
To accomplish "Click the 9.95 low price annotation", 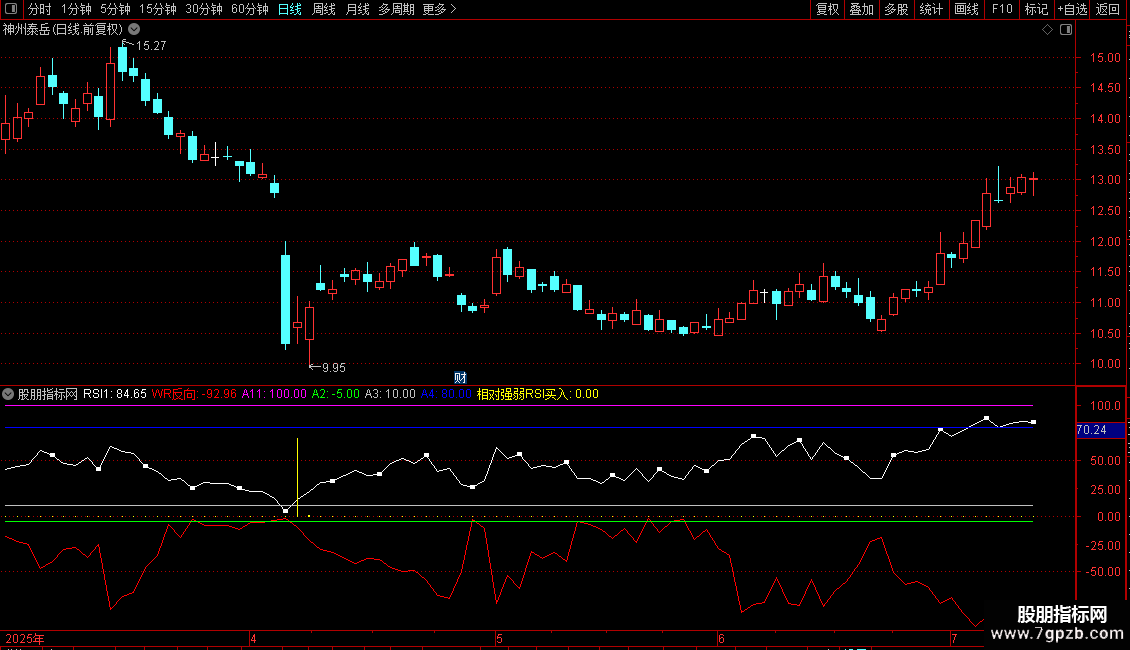I will coord(333,368).
